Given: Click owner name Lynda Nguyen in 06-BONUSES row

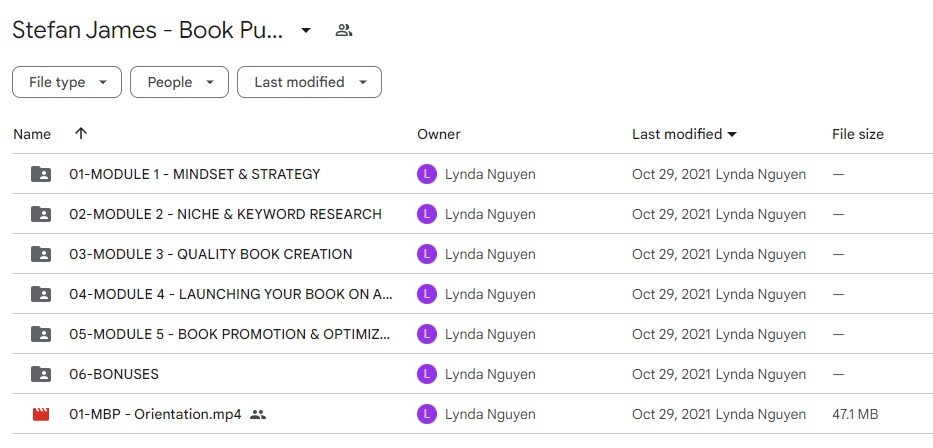Looking at the screenshot, I should 490,374.
